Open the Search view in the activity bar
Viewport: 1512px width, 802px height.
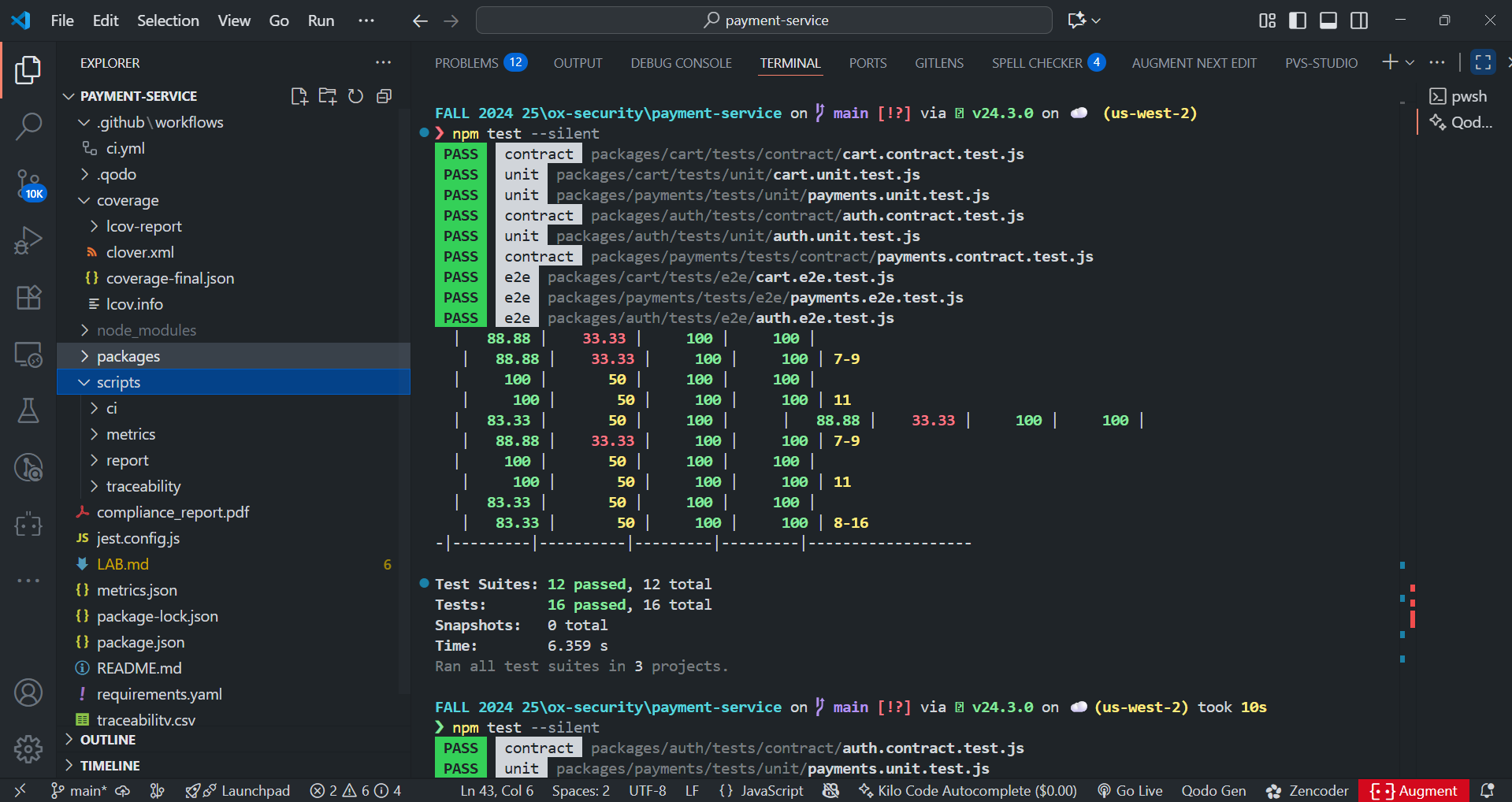pos(28,126)
